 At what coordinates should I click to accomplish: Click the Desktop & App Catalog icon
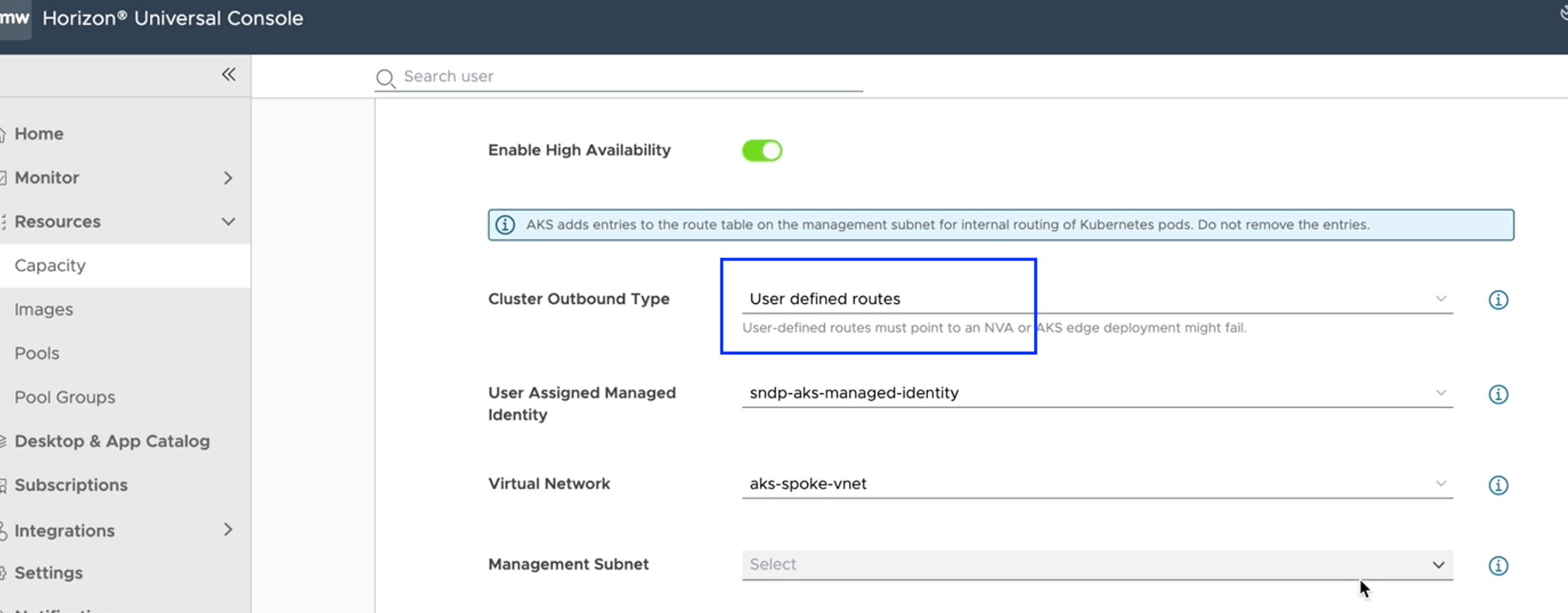click(x=3, y=441)
